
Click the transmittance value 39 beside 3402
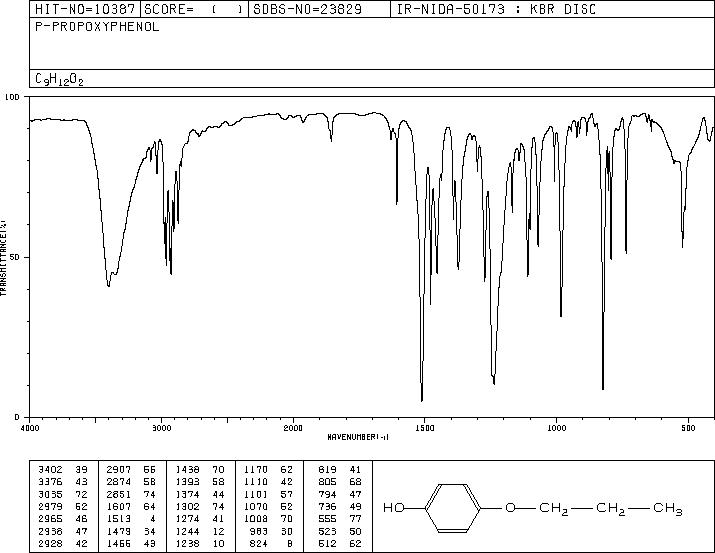tap(82, 470)
